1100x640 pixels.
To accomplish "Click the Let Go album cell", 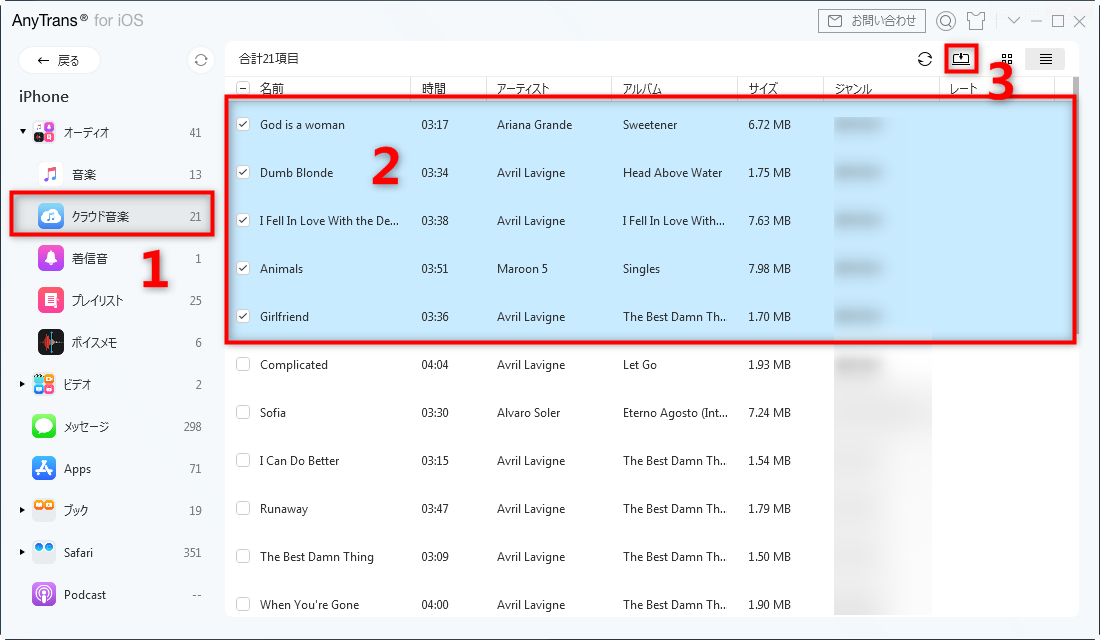I will point(639,365).
